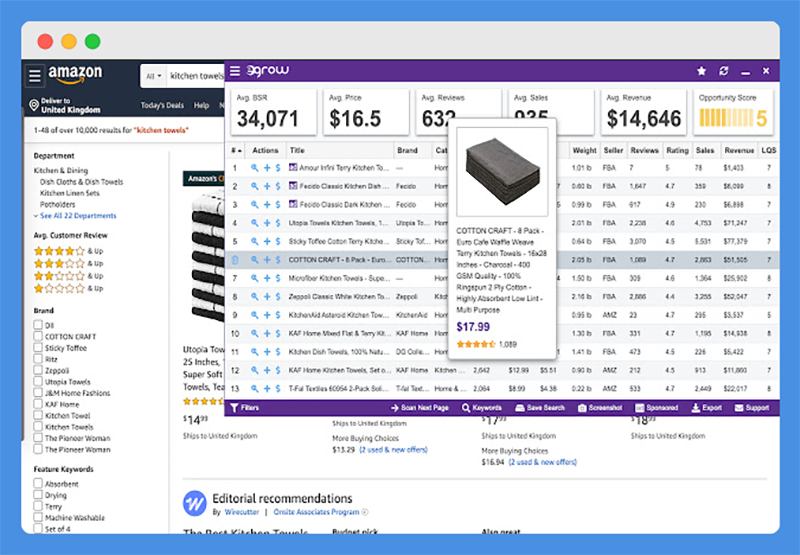Open the Egrow hamburger menu
The image size is (800, 555).
point(235,71)
